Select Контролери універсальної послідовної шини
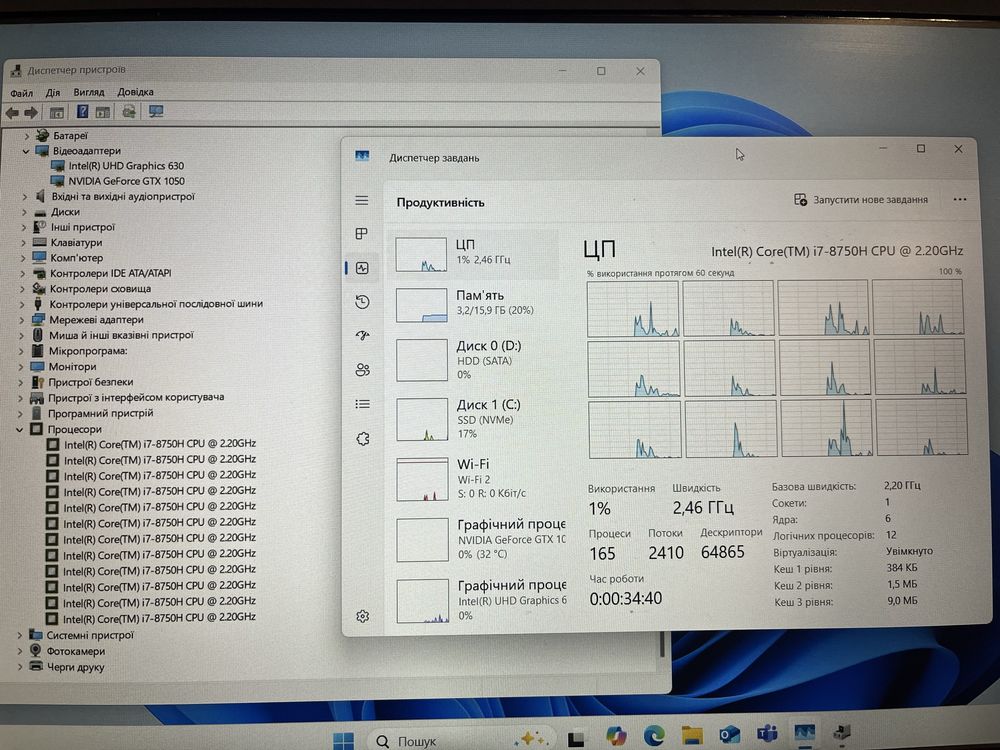 click(156, 304)
